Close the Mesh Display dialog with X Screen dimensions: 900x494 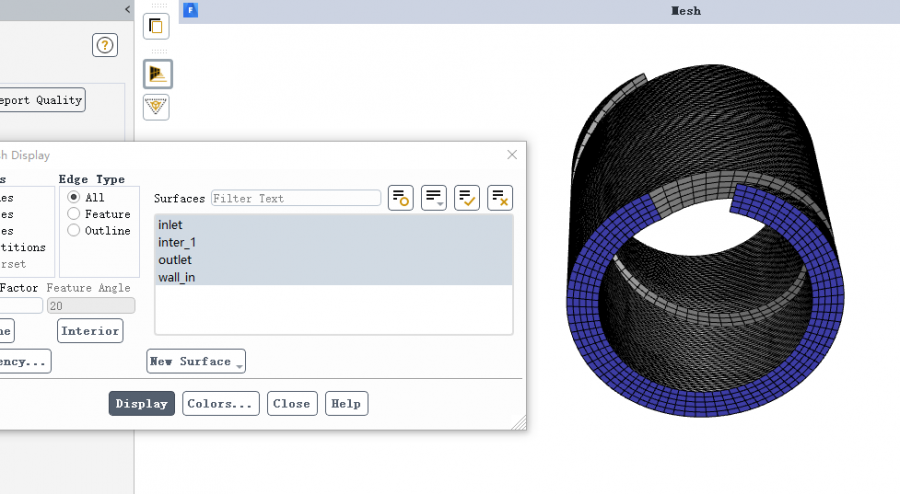click(512, 155)
